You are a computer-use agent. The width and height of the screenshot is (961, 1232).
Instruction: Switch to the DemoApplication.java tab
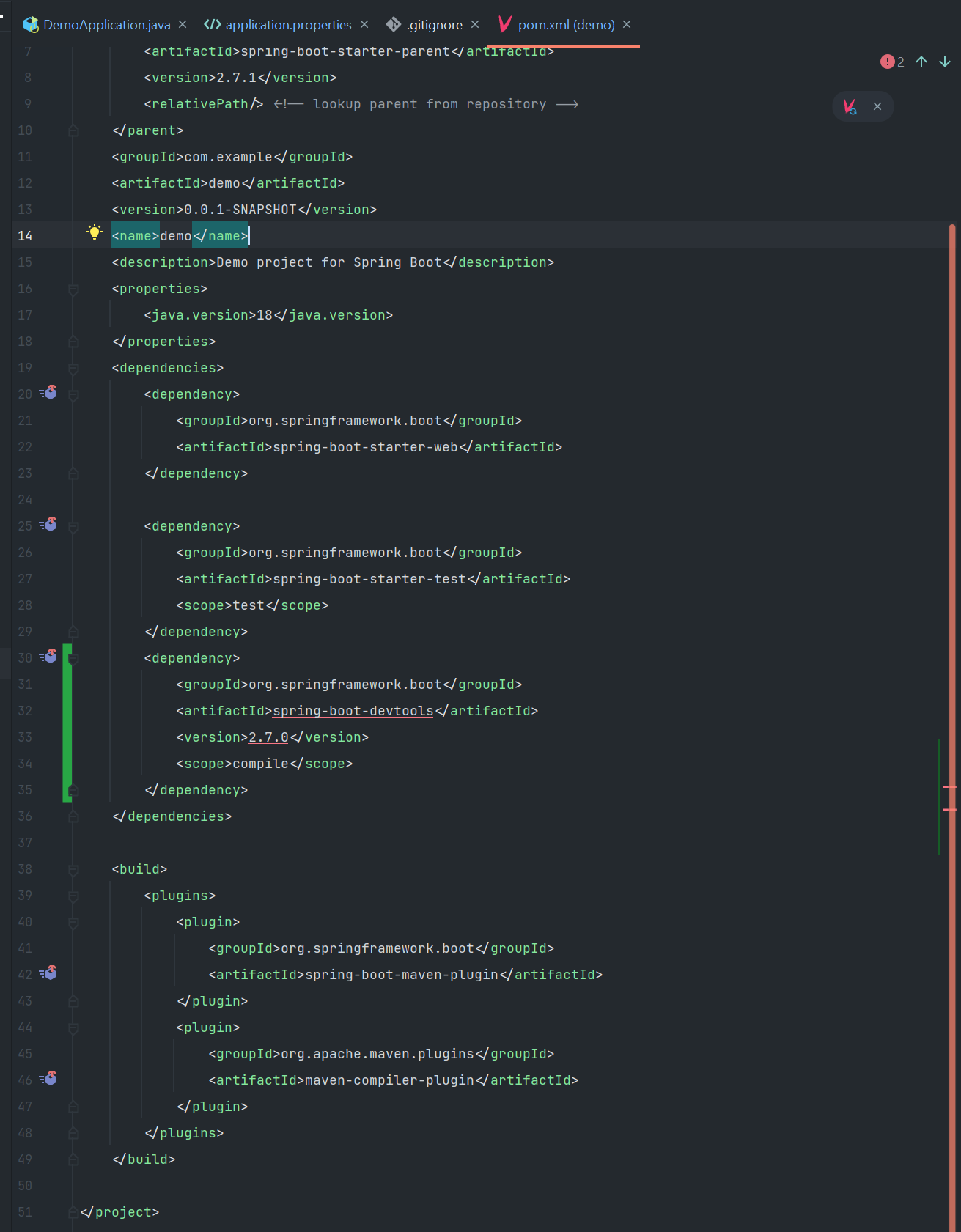tap(107, 25)
